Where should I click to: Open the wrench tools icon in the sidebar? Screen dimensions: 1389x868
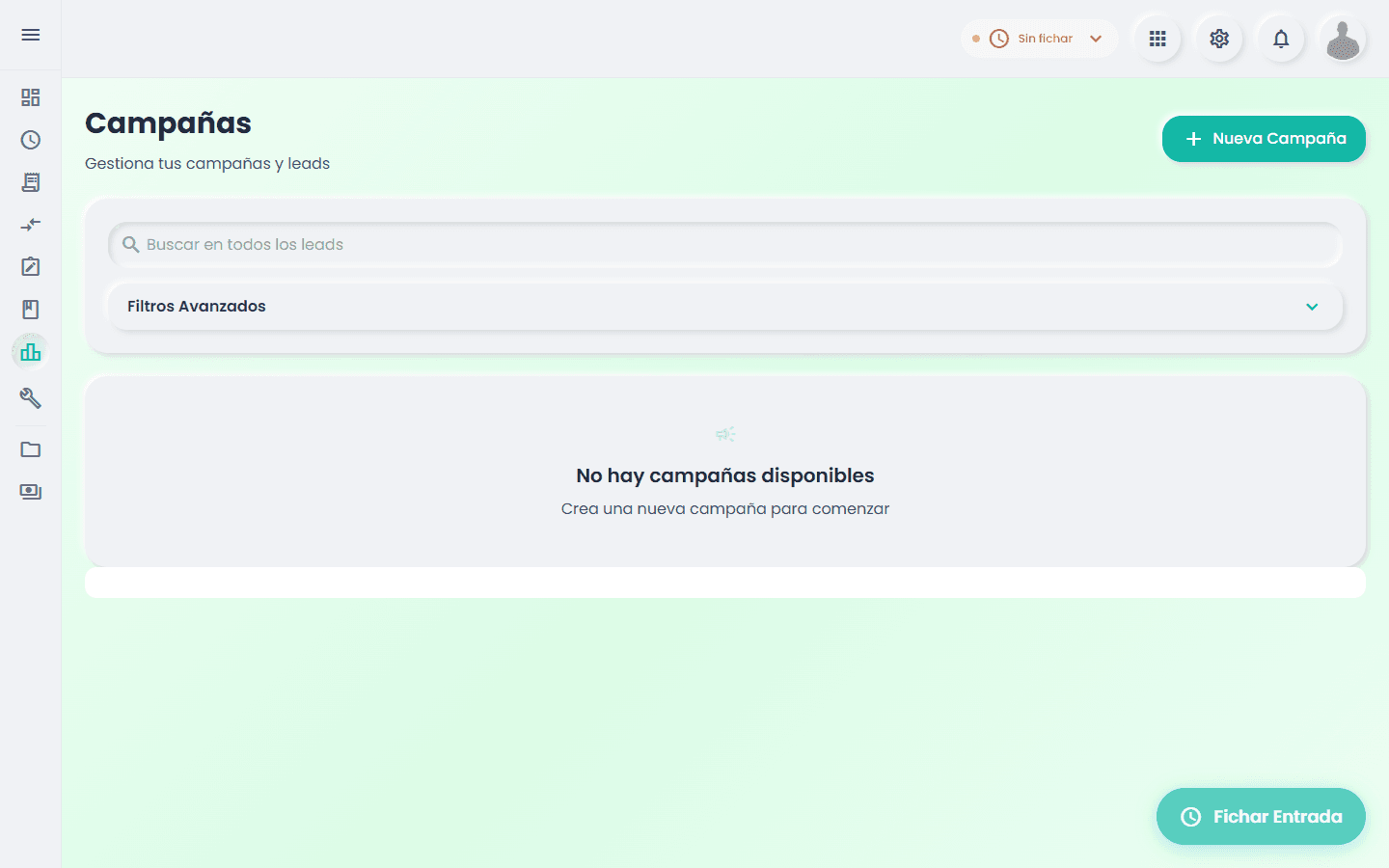[31, 397]
